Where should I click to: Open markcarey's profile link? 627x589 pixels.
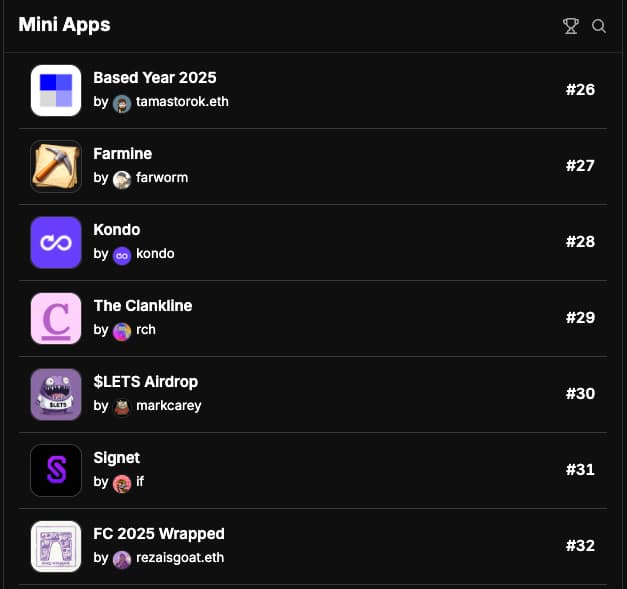pyautogui.click(x=166, y=406)
